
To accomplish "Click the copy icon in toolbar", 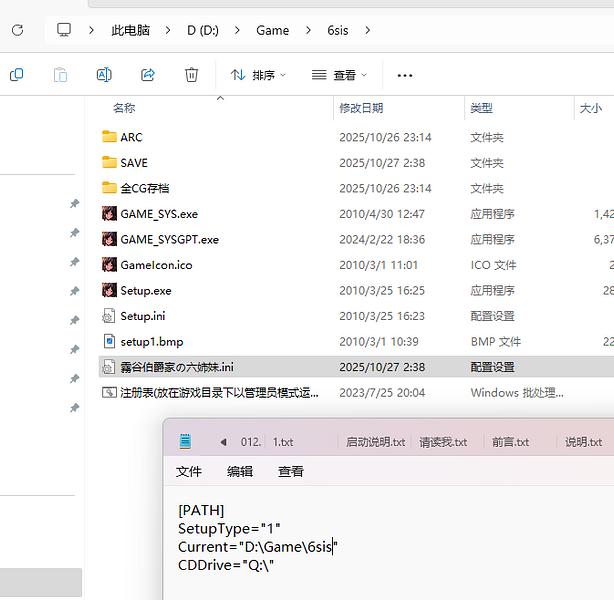I will pyautogui.click(x=17, y=75).
